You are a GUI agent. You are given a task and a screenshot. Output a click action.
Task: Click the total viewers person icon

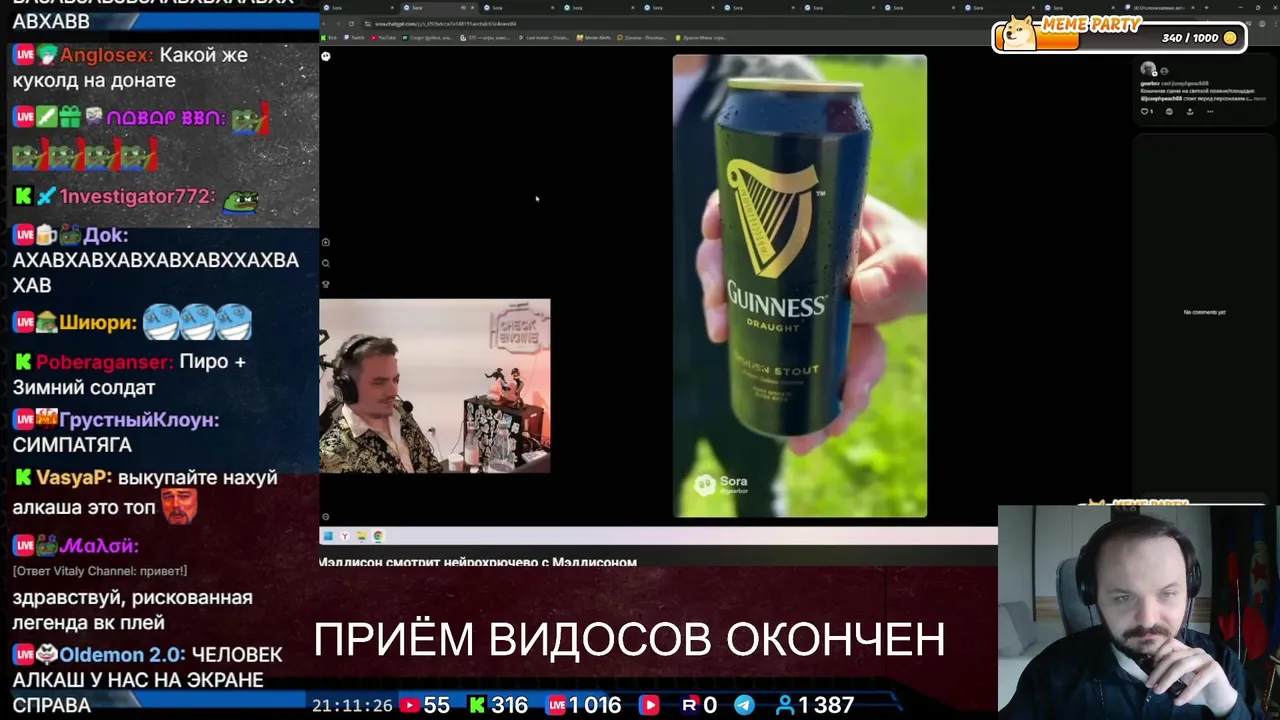(x=785, y=705)
